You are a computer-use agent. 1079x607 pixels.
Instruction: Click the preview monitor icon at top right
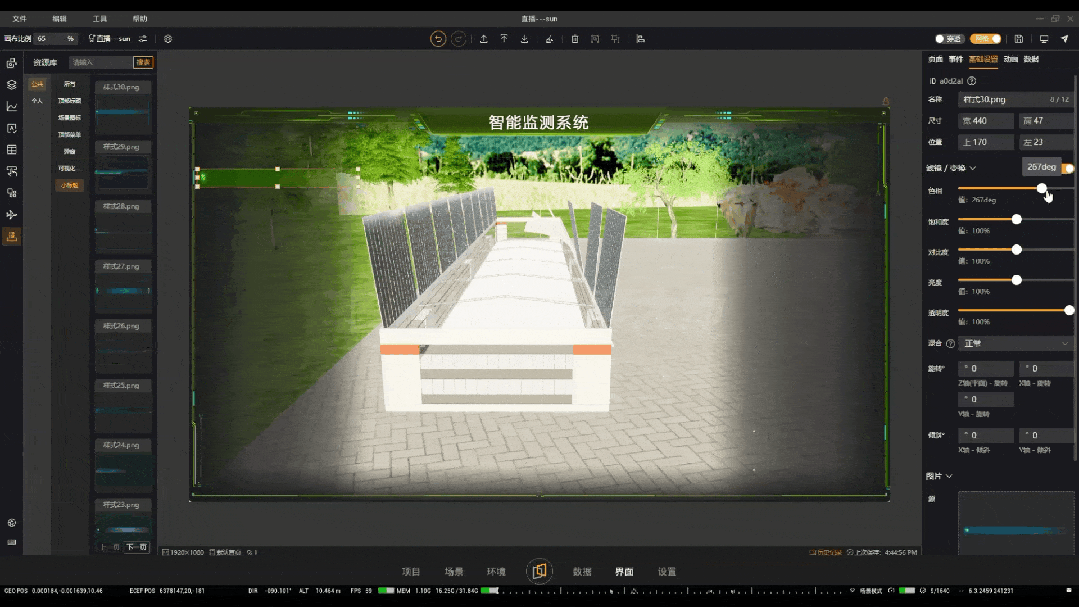click(x=1044, y=39)
